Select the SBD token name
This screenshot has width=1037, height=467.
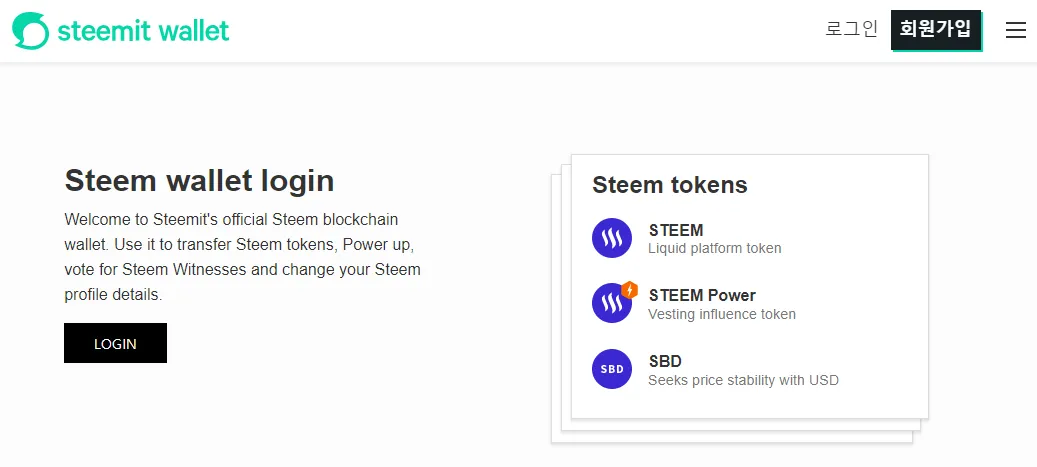point(665,361)
